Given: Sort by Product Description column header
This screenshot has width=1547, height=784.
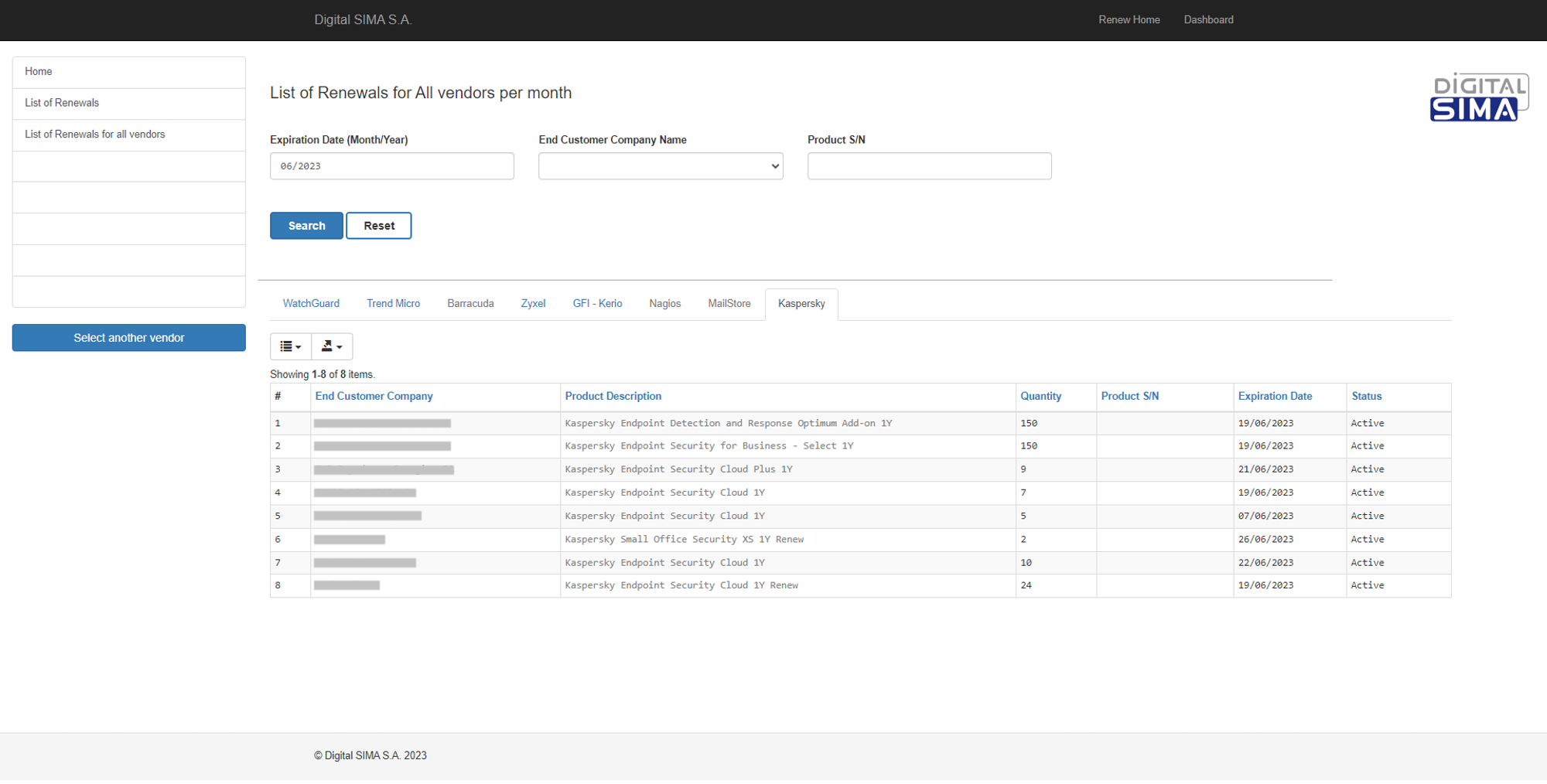Looking at the screenshot, I should [x=613, y=397].
